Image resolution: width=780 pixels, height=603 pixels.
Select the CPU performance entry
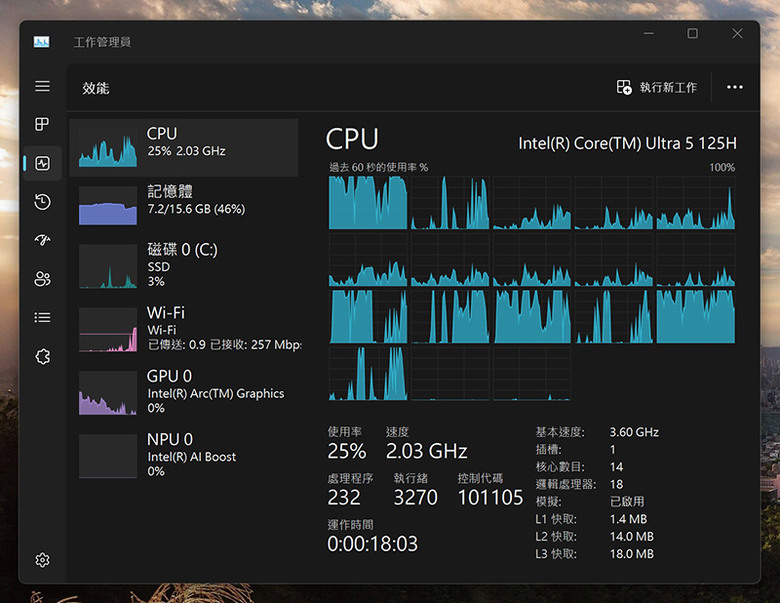click(184, 147)
